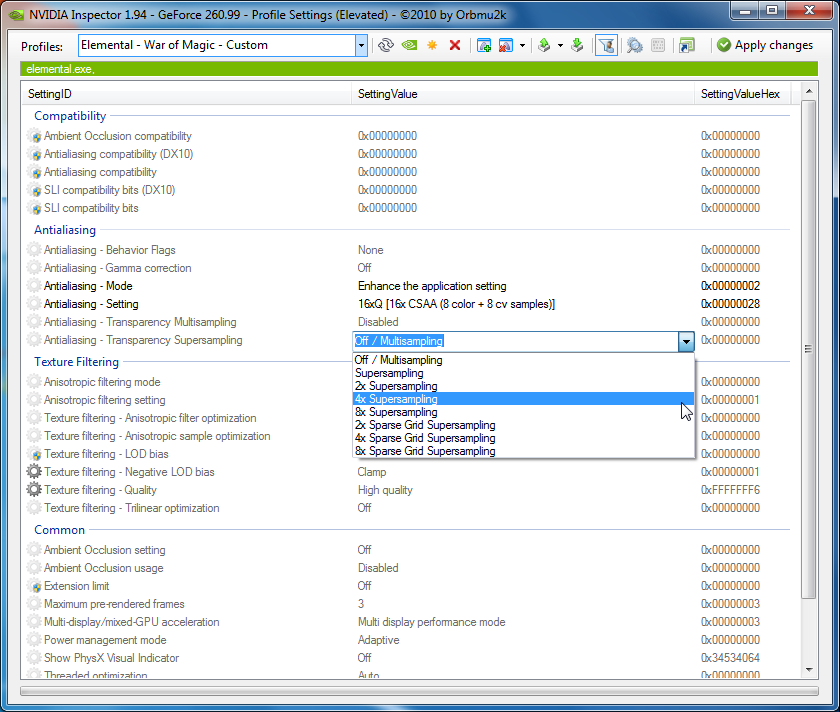Click the green NVIDIA logo toolbar icon
Image resolution: width=840 pixels, height=712 pixels.
(409, 45)
